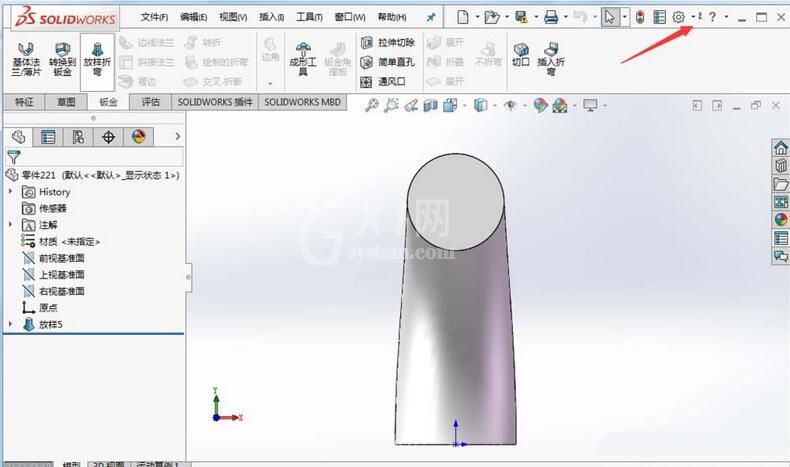The width and height of the screenshot is (790, 467).
Task: Click the Base Flange 基体法兰/薄片 tool
Action: coord(26,59)
